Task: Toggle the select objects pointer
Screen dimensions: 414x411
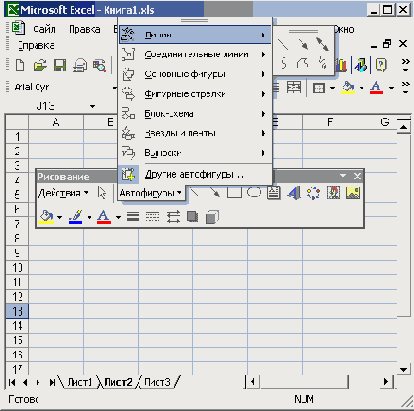Action: click(x=102, y=193)
